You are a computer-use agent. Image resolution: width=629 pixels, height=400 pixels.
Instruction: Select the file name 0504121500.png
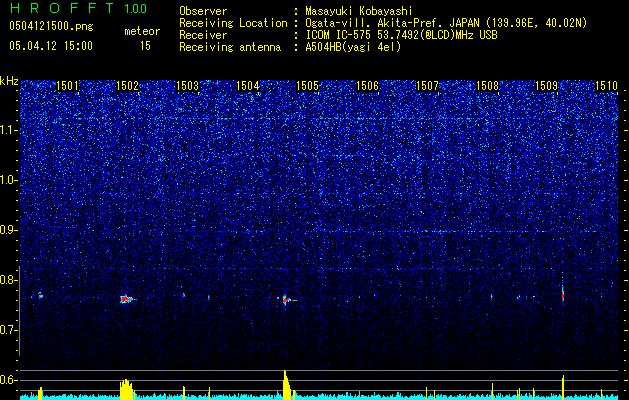pyautogui.click(x=51, y=27)
